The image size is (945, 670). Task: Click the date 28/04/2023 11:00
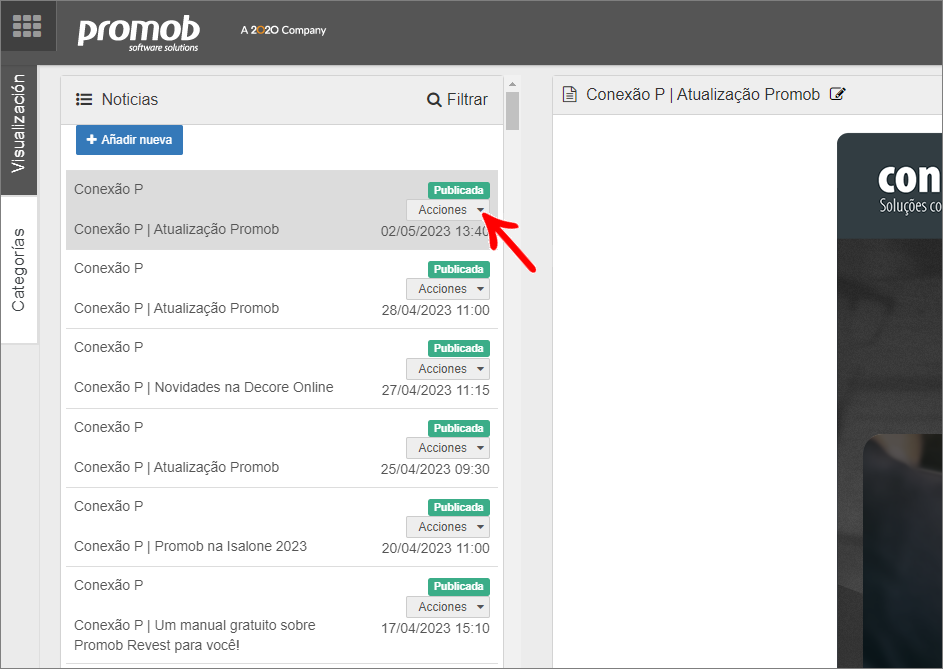click(x=435, y=310)
